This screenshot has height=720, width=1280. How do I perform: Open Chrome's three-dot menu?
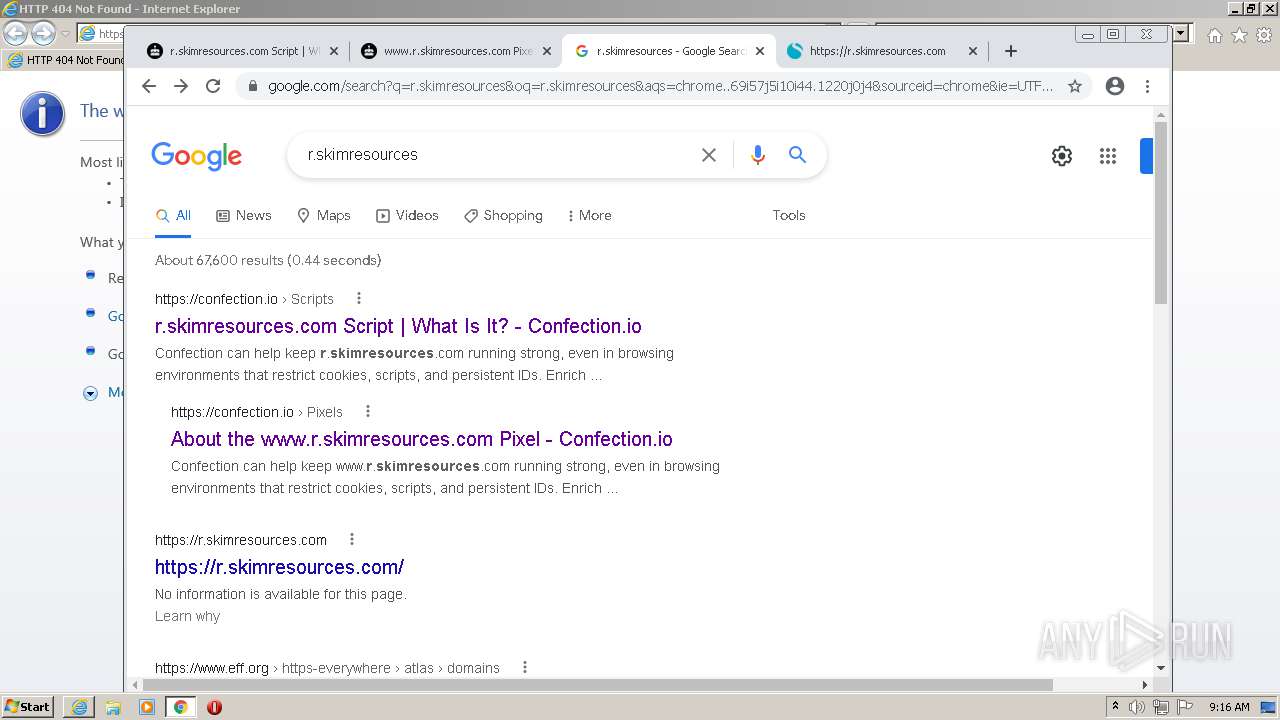pyautogui.click(x=1148, y=86)
